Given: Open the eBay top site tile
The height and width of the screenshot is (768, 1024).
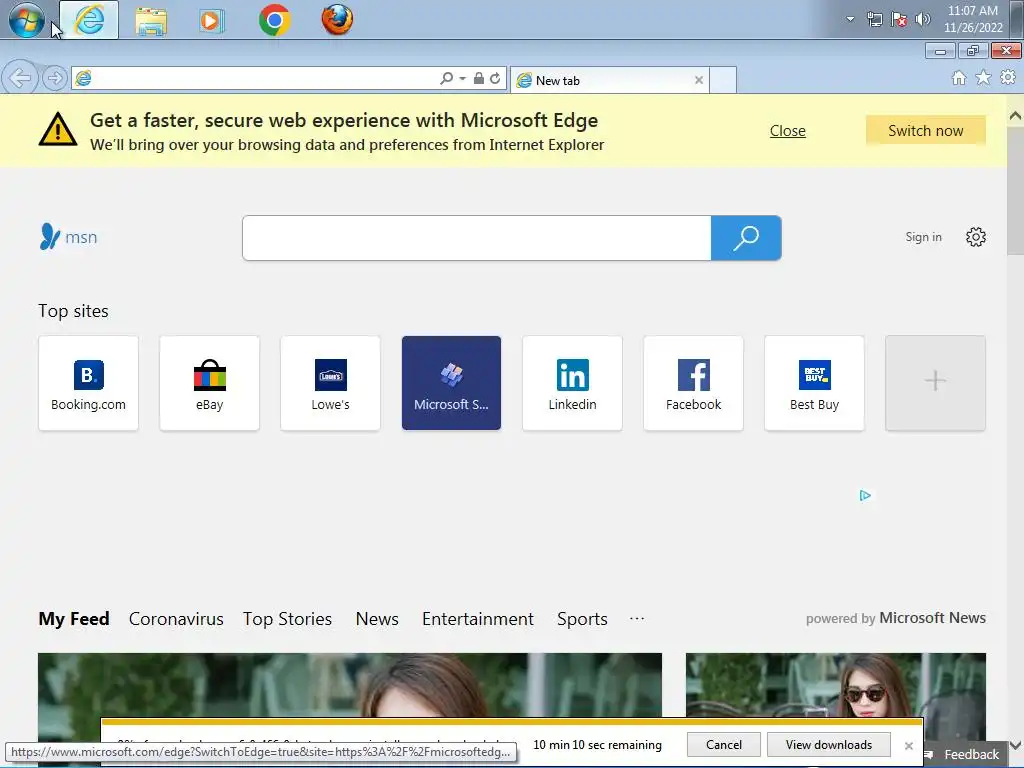Looking at the screenshot, I should (x=210, y=383).
